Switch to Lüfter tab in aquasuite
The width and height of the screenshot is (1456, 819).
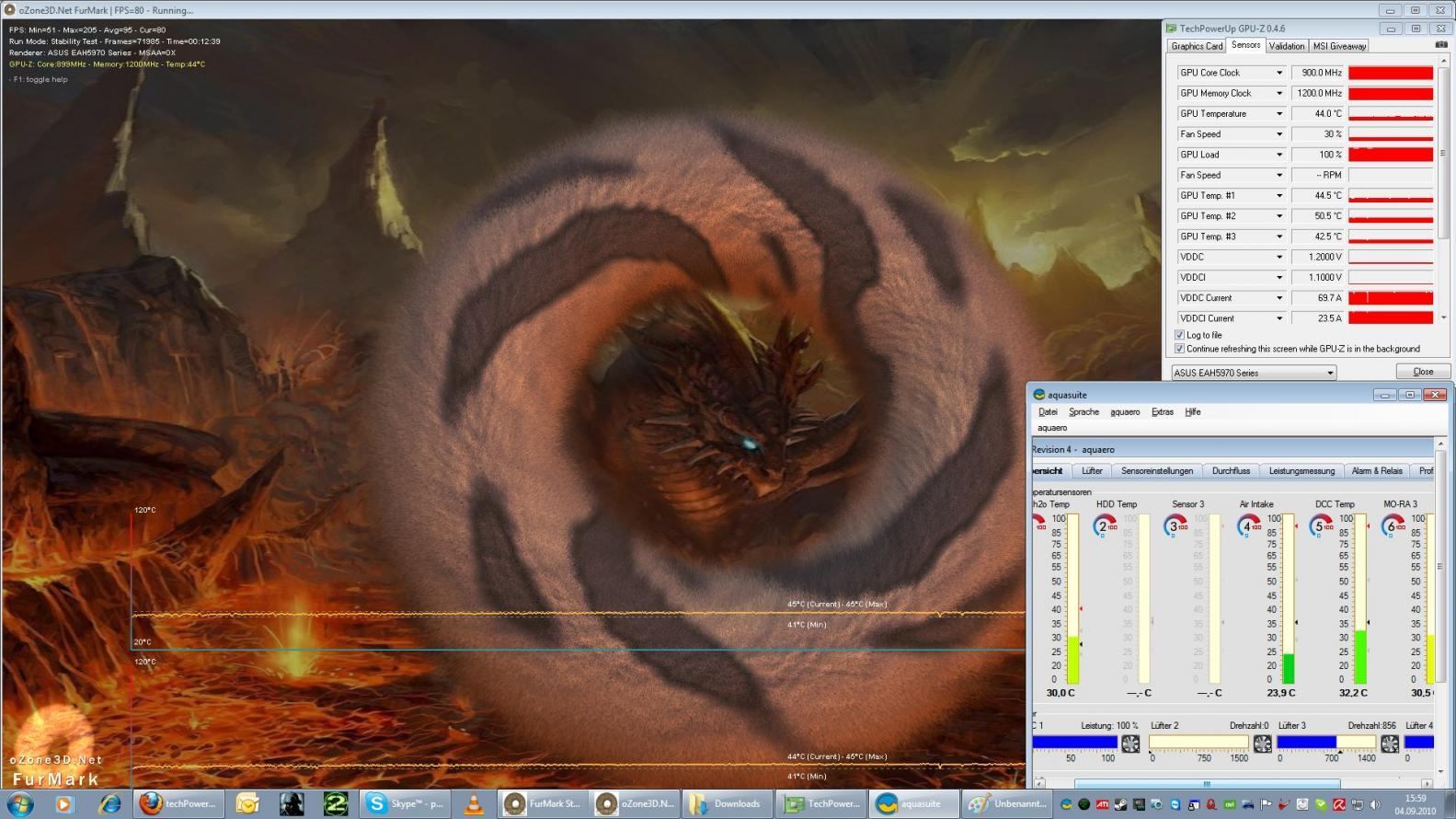click(x=1092, y=470)
